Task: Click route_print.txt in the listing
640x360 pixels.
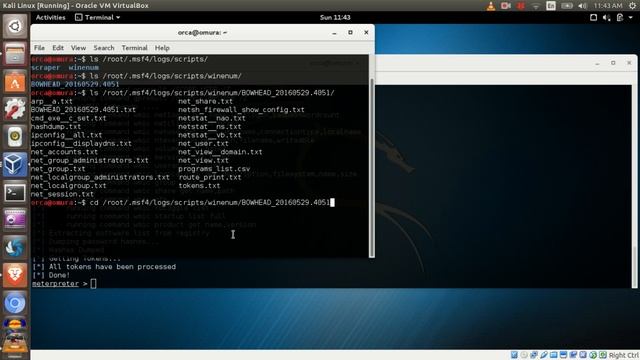Action: pos(210,177)
